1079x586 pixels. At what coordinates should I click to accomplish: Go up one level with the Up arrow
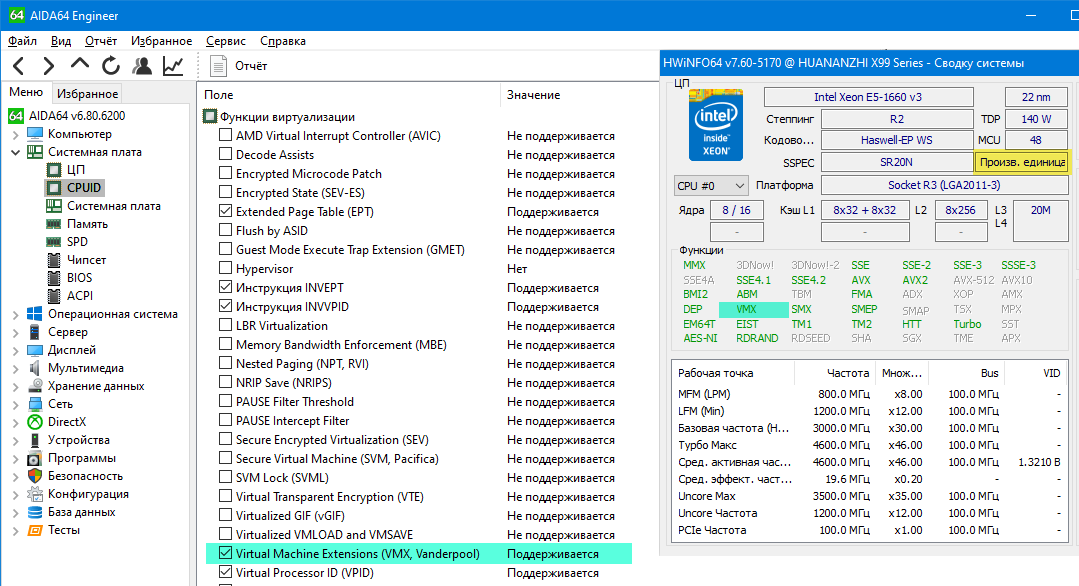(80, 65)
